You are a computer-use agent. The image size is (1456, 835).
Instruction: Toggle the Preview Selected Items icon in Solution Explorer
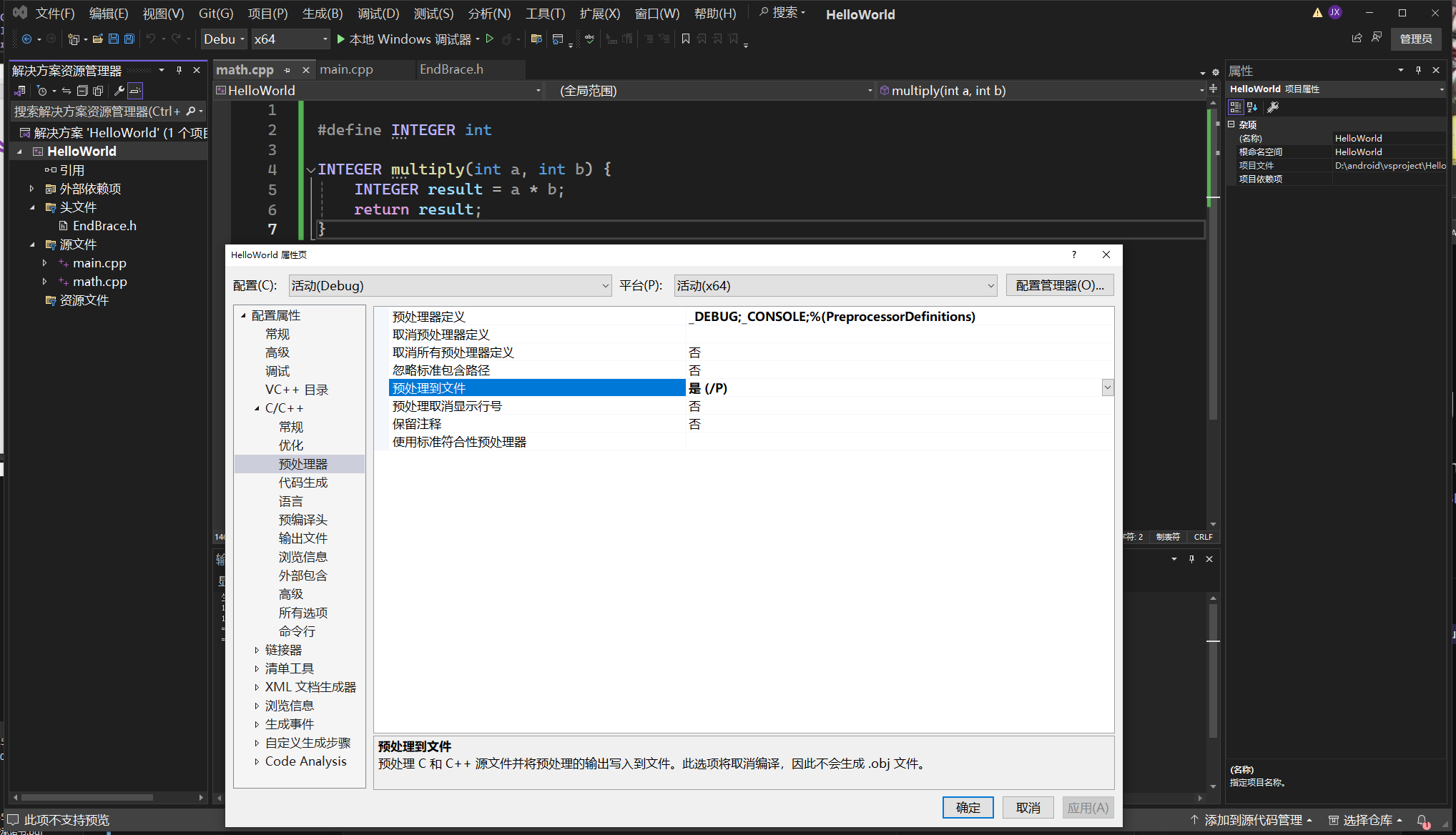point(135,91)
